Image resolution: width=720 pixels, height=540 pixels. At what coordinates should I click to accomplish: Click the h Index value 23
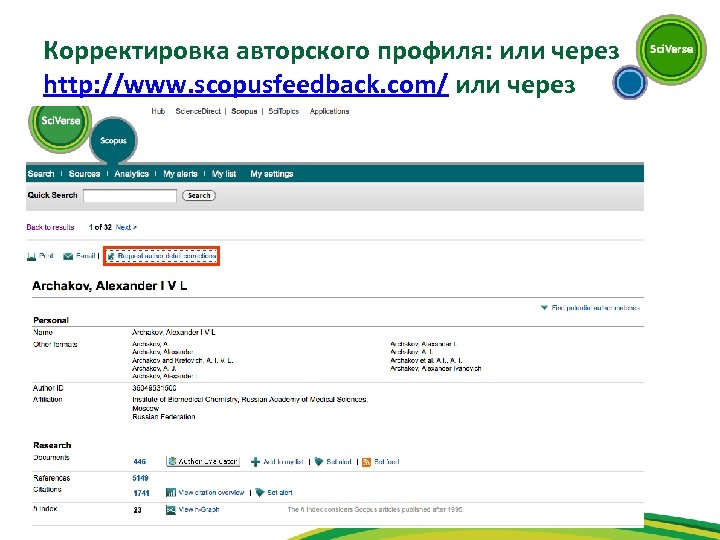coord(137,510)
